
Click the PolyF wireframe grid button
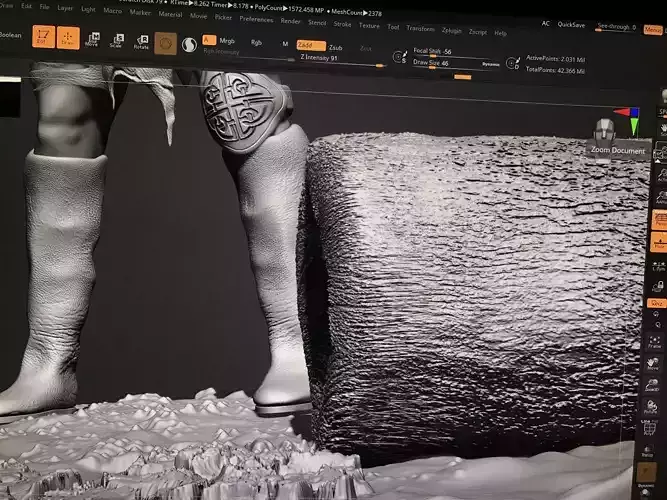649,428
